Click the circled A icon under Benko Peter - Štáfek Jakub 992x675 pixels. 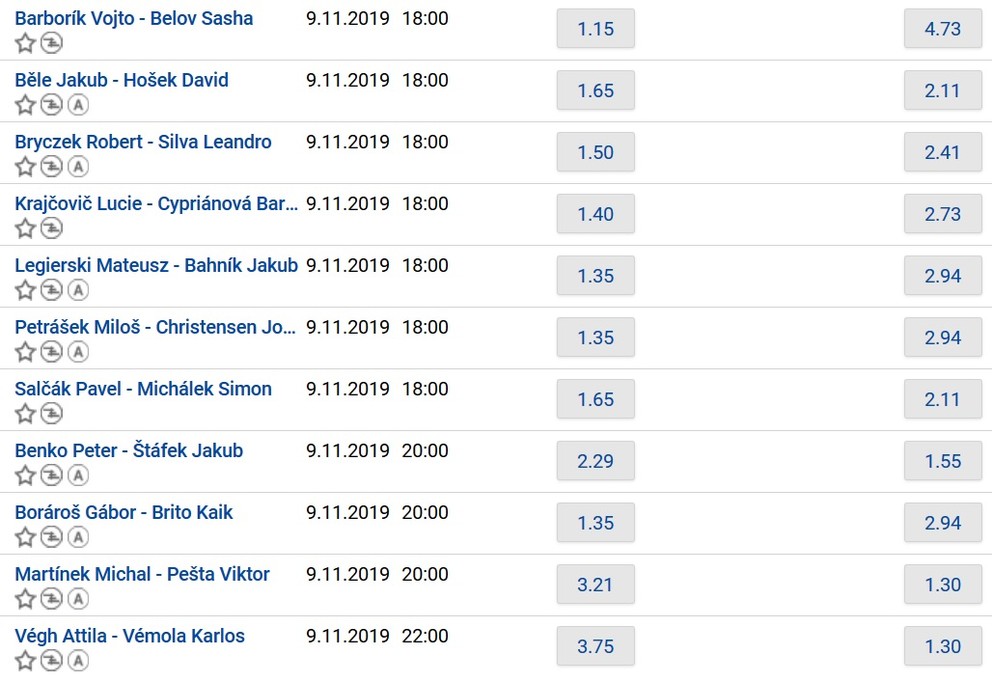77,475
